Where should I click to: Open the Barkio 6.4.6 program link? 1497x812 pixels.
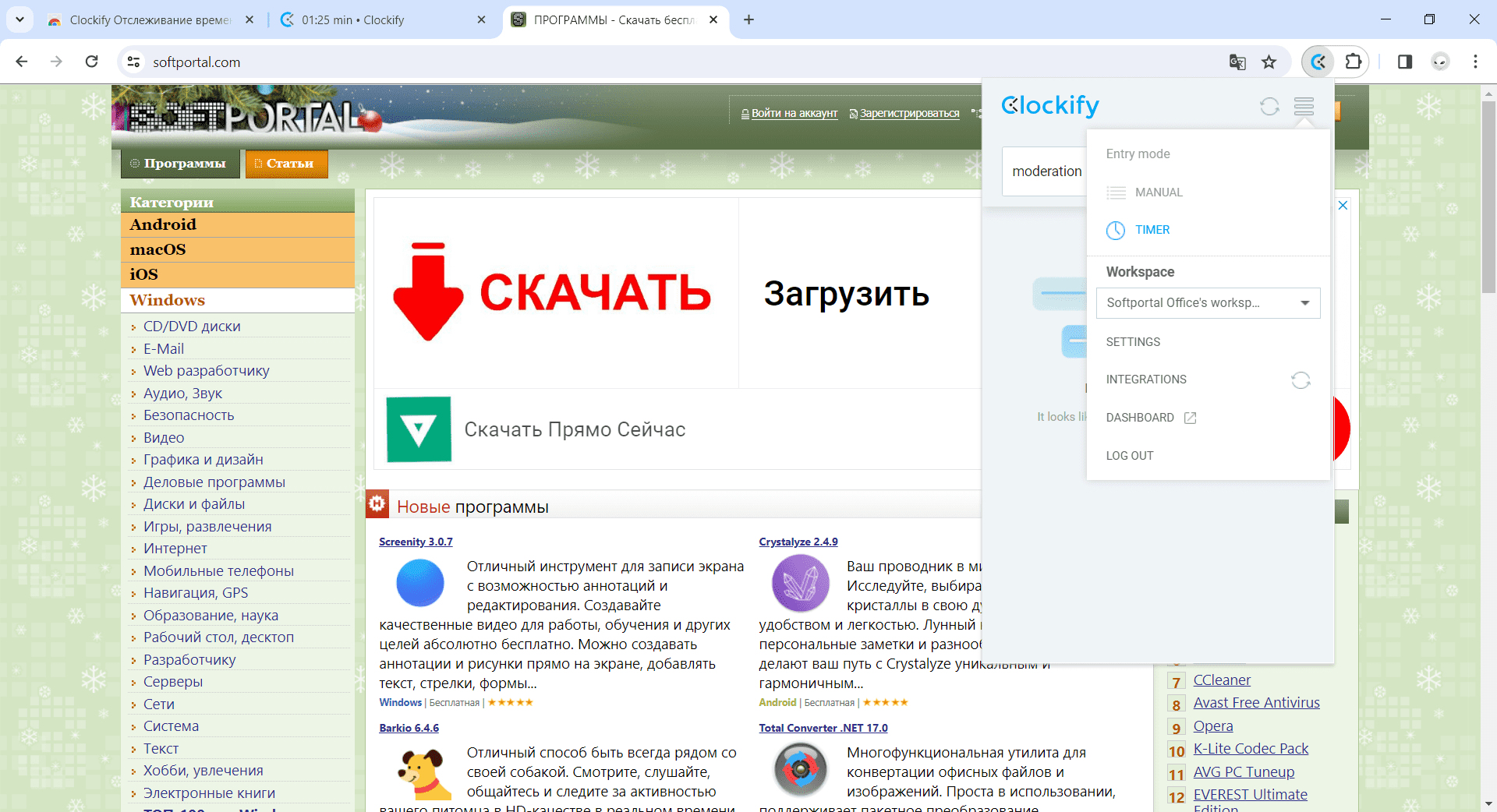(409, 728)
